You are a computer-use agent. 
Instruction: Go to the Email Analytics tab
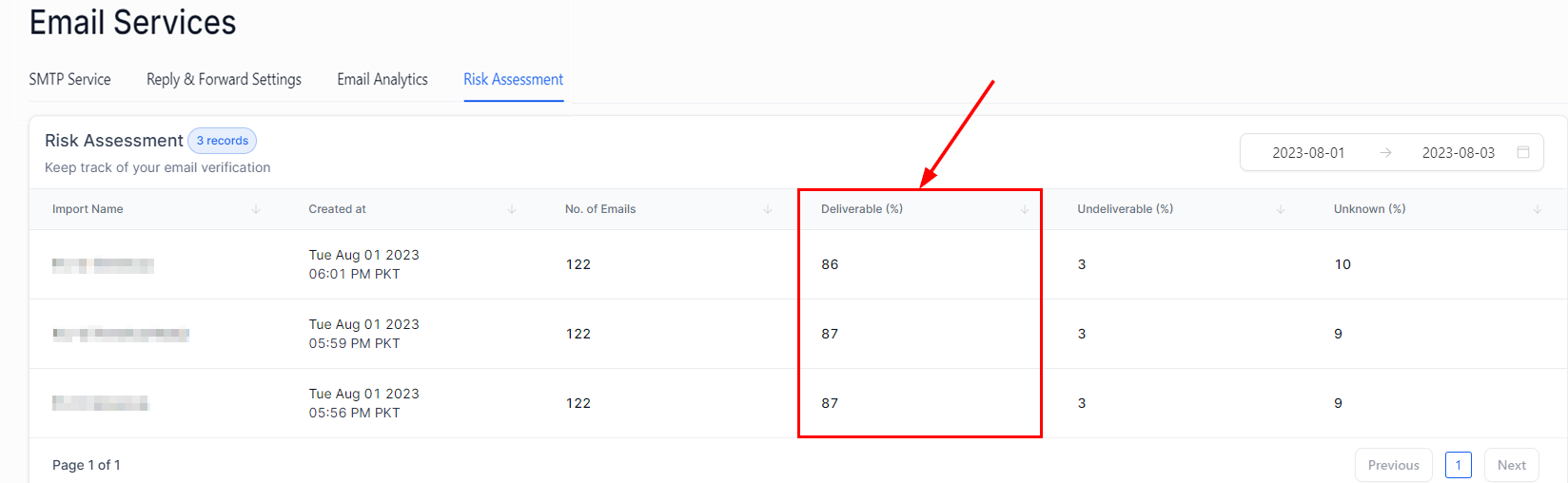coord(382,80)
